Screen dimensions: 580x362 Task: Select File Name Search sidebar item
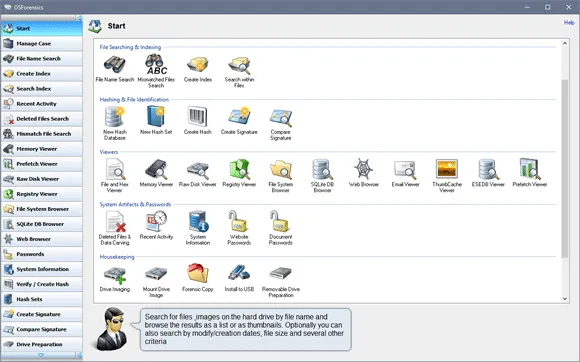pyautogui.click(x=41, y=58)
